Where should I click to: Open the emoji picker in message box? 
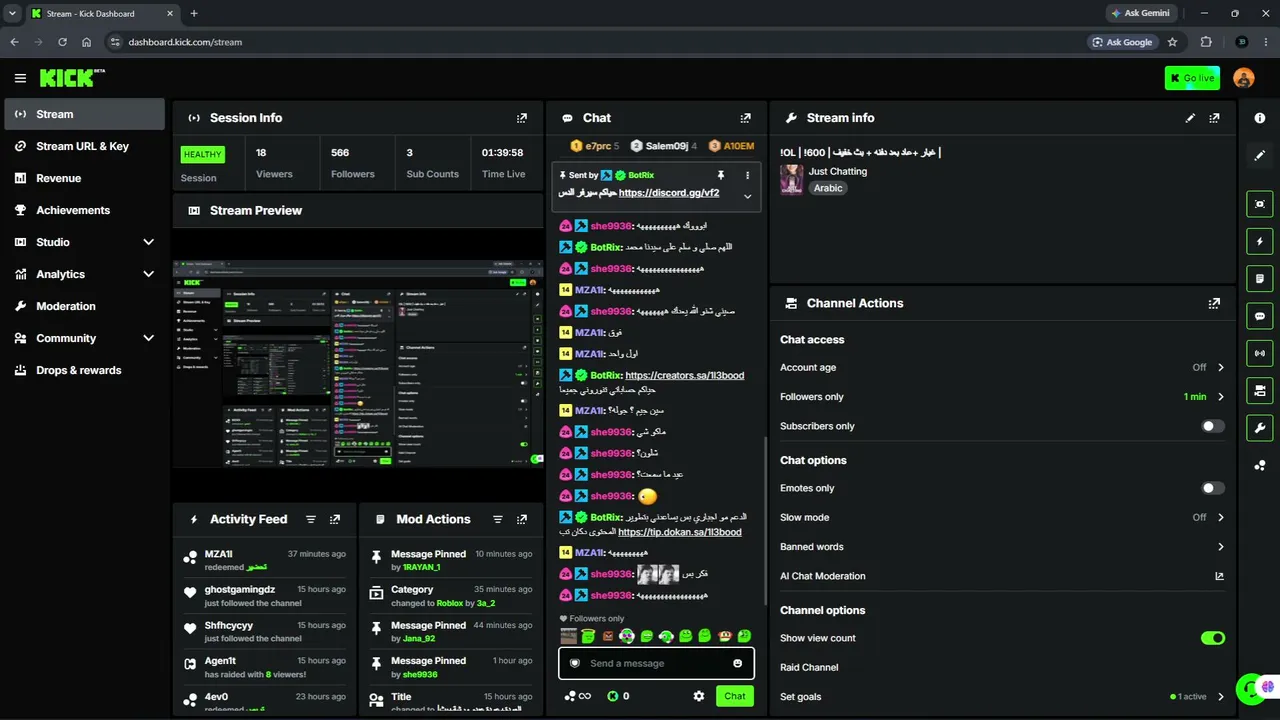(x=738, y=663)
